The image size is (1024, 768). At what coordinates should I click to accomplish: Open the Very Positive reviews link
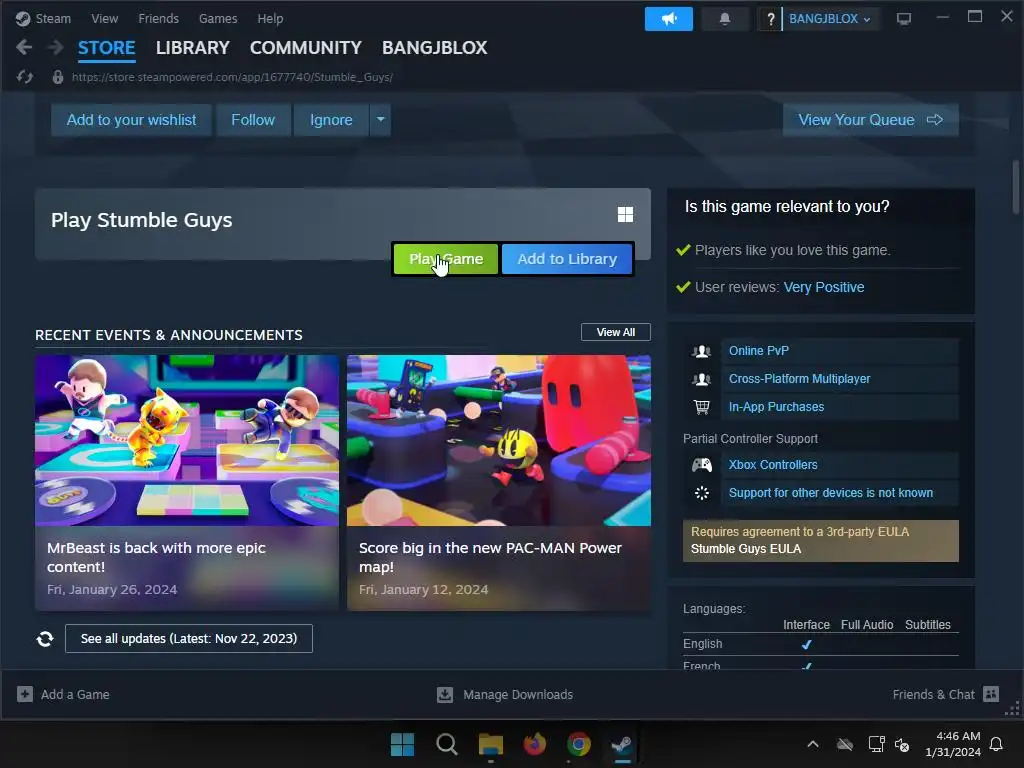824,287
